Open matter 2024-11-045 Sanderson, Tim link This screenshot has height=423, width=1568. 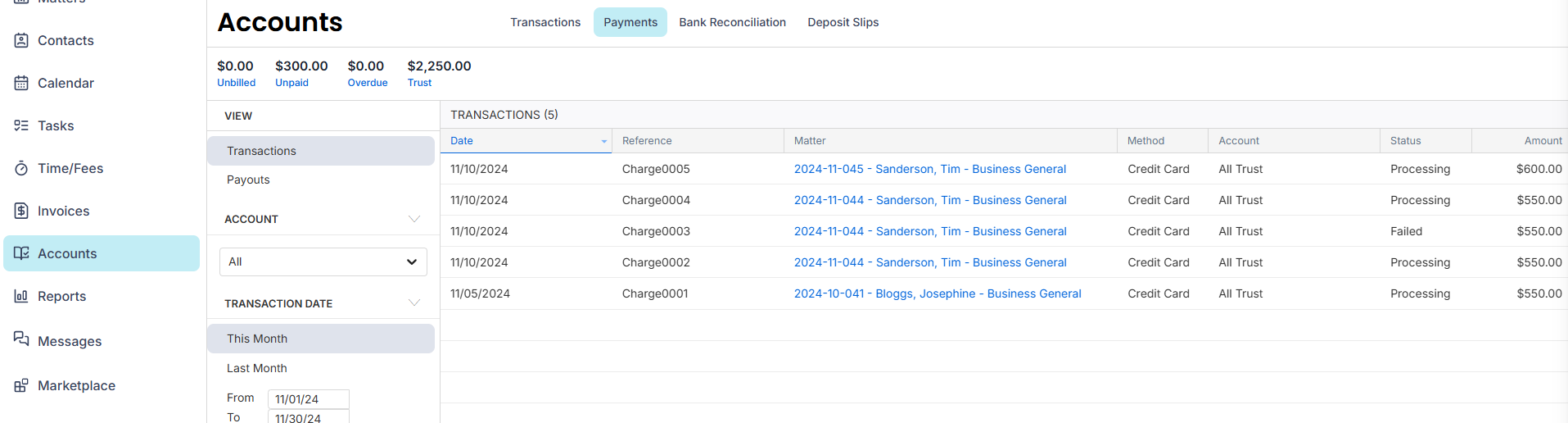[929, 169]
